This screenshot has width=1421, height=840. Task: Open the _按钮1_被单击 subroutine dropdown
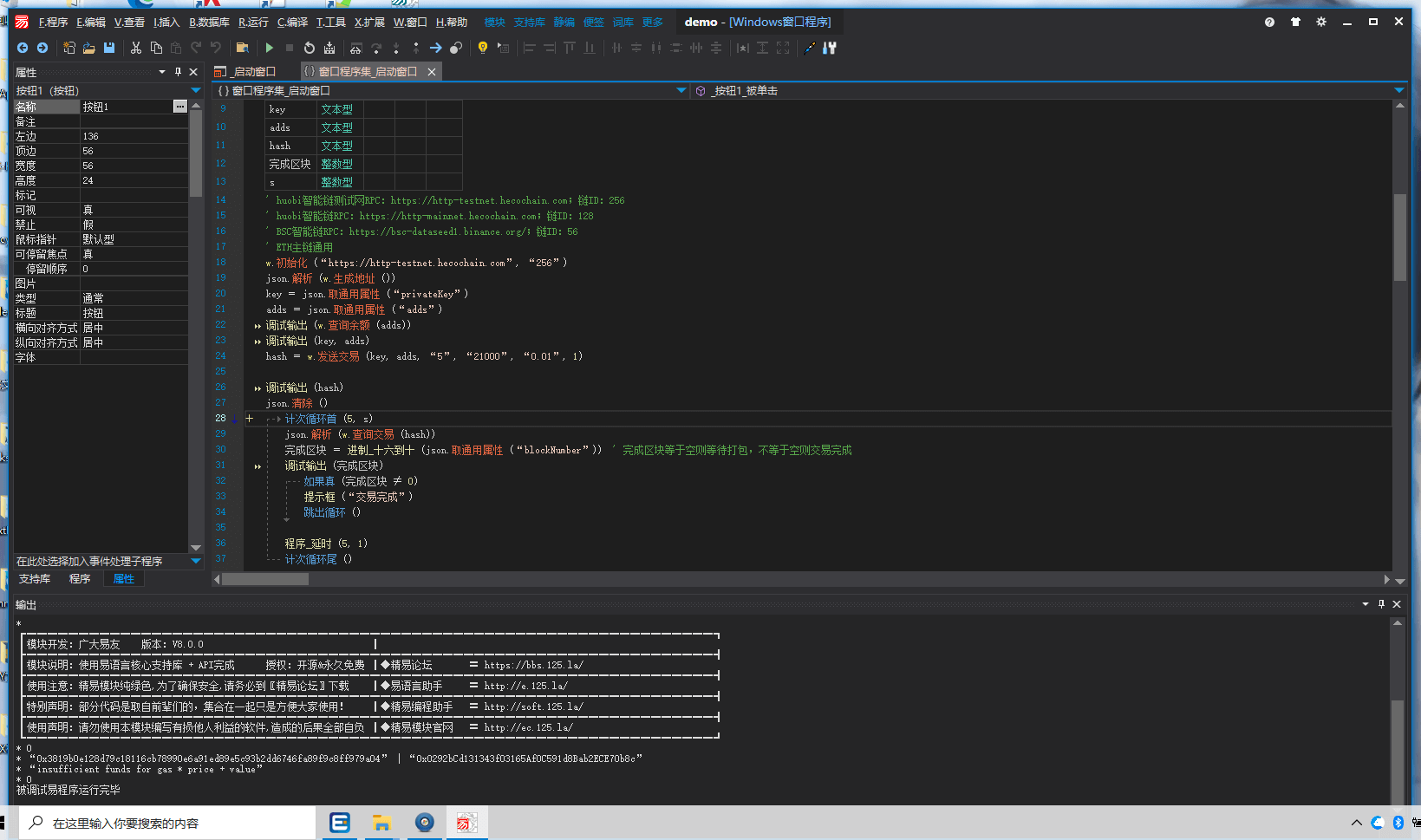[1398, 90]
